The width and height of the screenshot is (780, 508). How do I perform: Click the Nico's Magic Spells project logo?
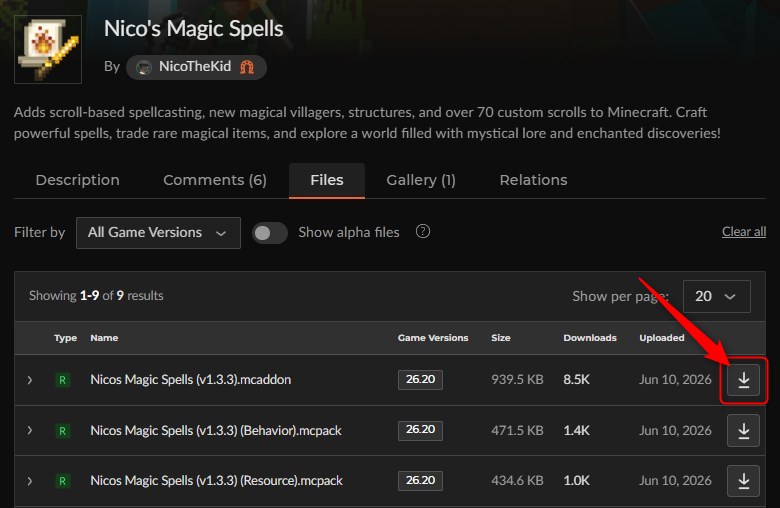coord(48,49)
